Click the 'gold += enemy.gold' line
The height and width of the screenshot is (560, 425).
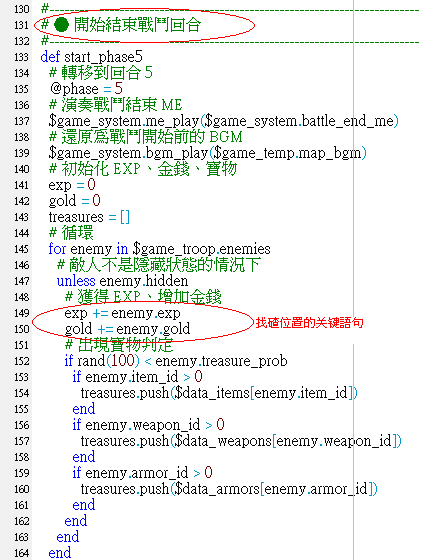[128, 329]
